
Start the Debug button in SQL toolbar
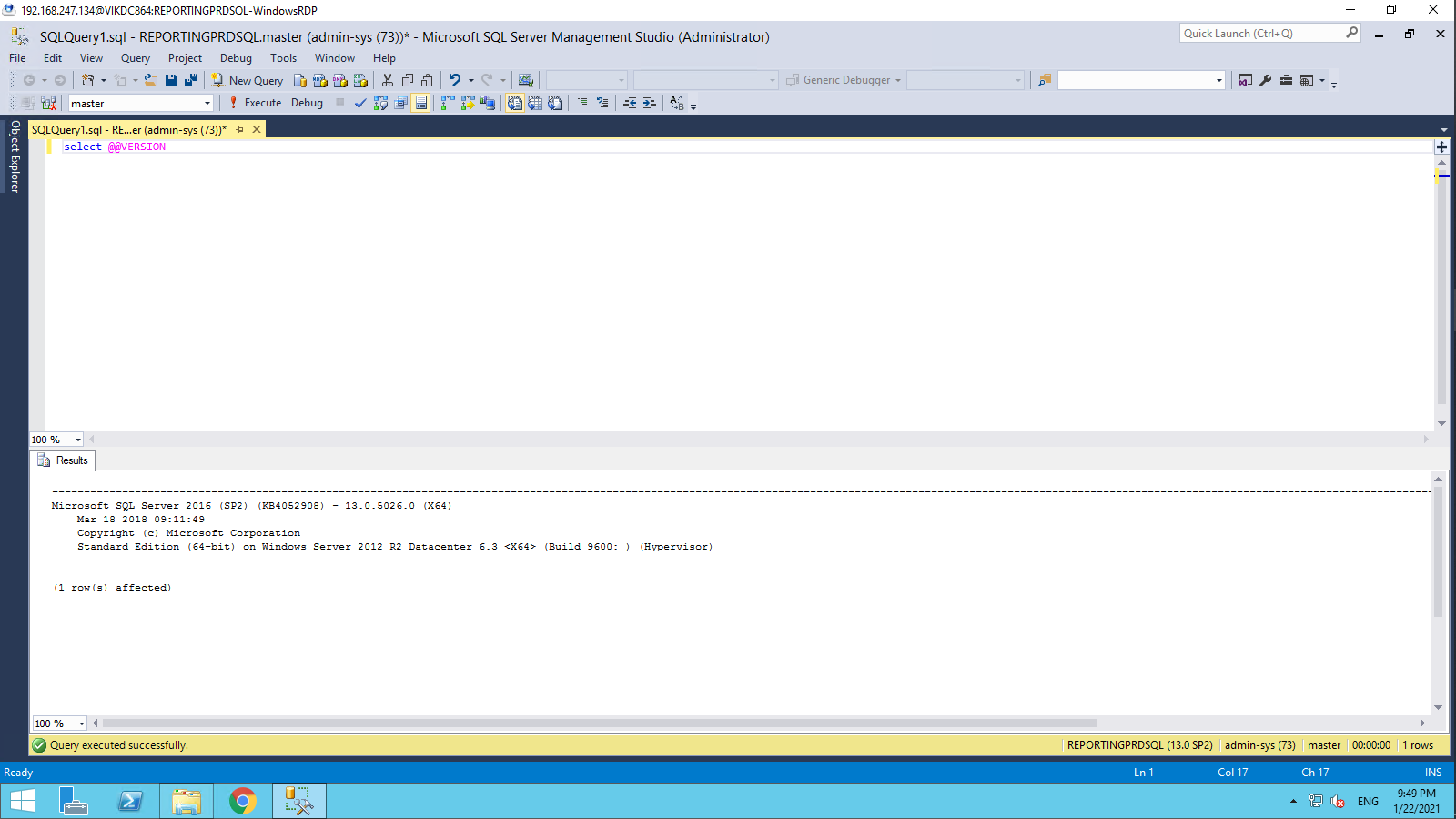tap(307, 103)
